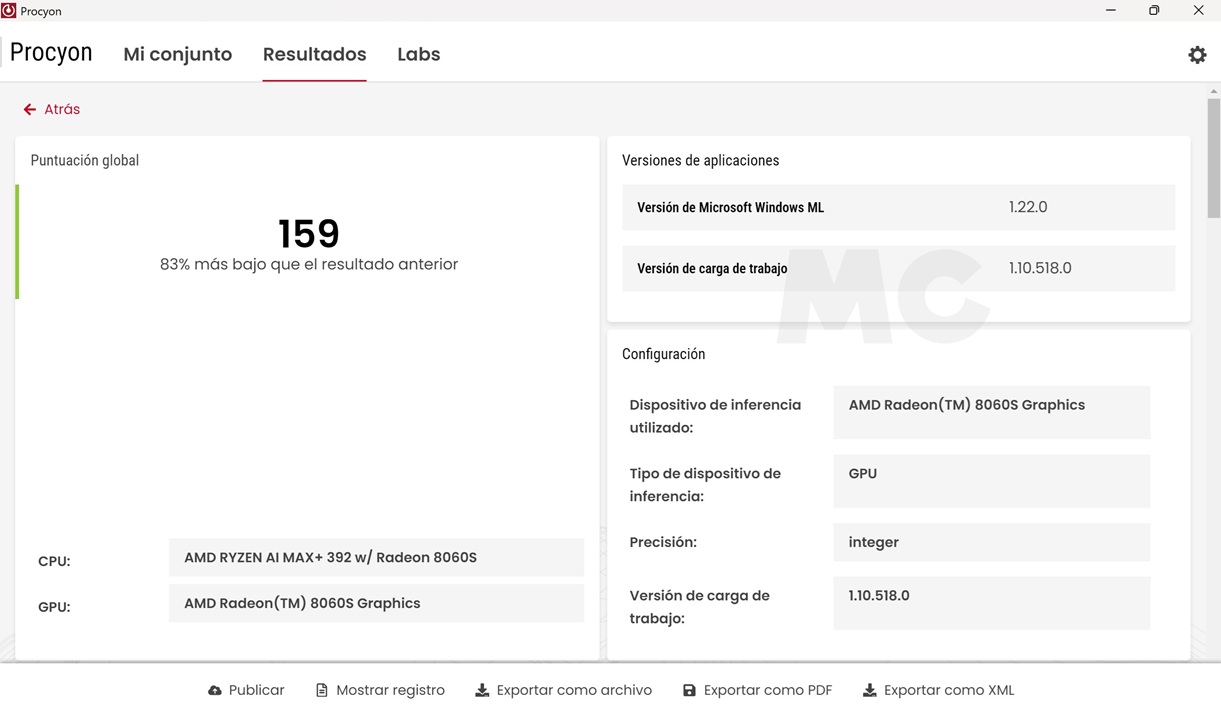The image size is (1221, 716).
Task: Click the global score 159
Action: (x=308, y=234)
